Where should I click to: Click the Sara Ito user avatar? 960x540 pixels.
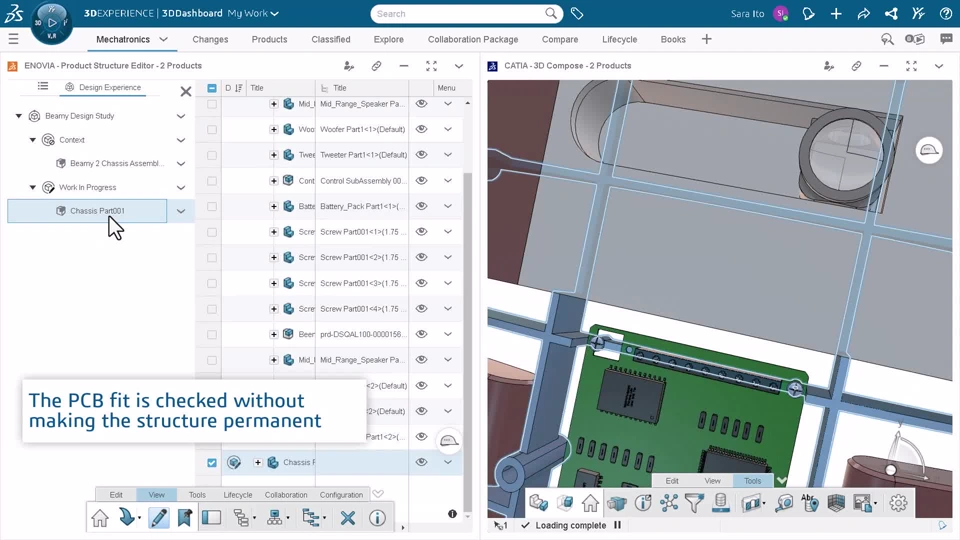coord(781,13)
